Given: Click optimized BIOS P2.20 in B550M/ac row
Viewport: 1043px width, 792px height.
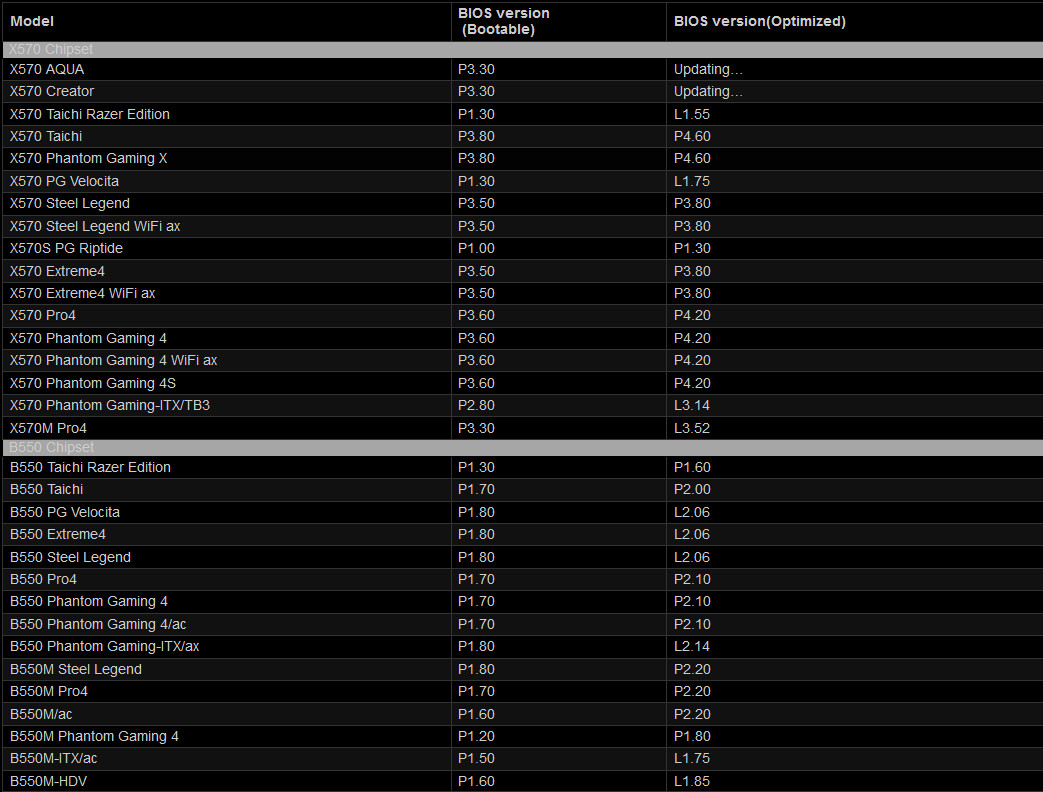Looking at the screenshot, I should point(692,714).
